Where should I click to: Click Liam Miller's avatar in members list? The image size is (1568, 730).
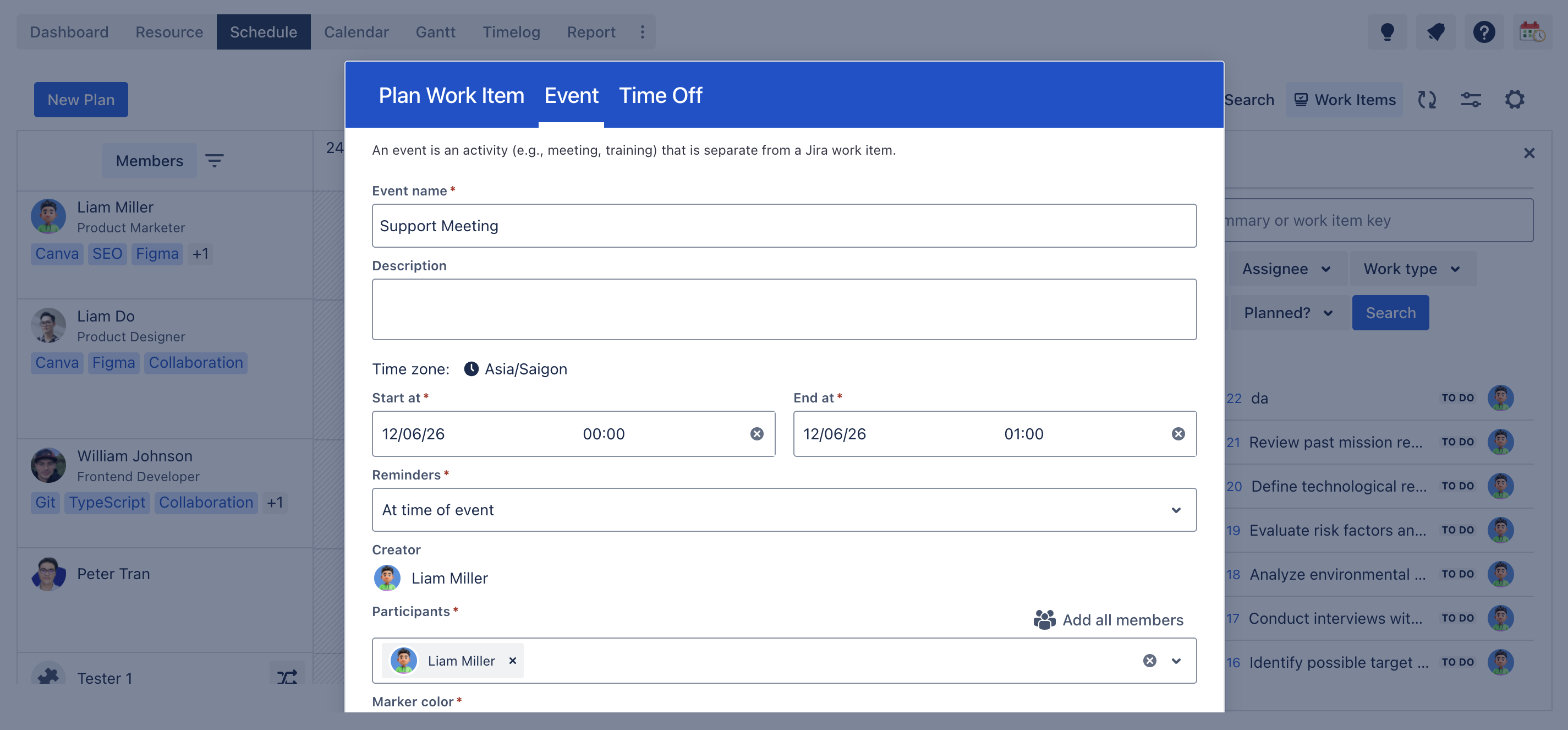48,216
